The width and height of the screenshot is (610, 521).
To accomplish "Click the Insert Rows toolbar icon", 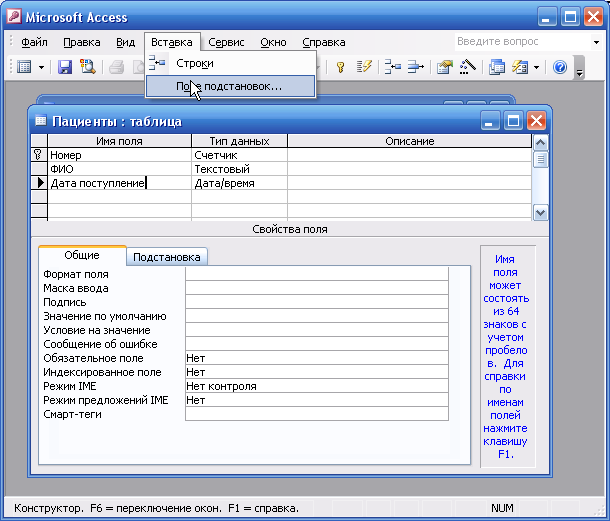I will [393, 67].
